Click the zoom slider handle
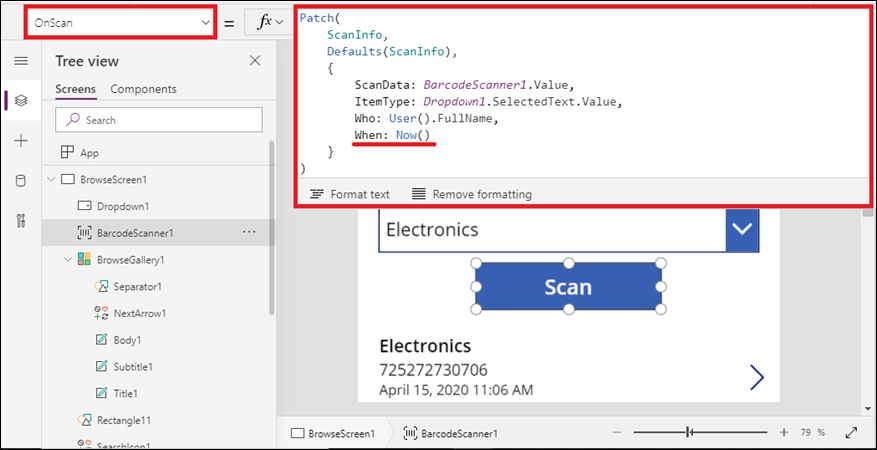 688,433
